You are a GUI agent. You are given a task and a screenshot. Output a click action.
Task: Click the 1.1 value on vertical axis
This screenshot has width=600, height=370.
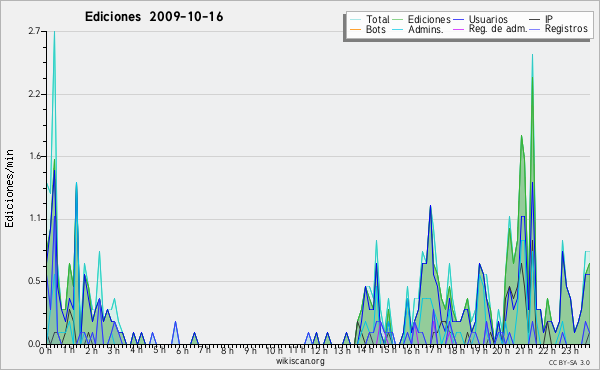(35, 219)
